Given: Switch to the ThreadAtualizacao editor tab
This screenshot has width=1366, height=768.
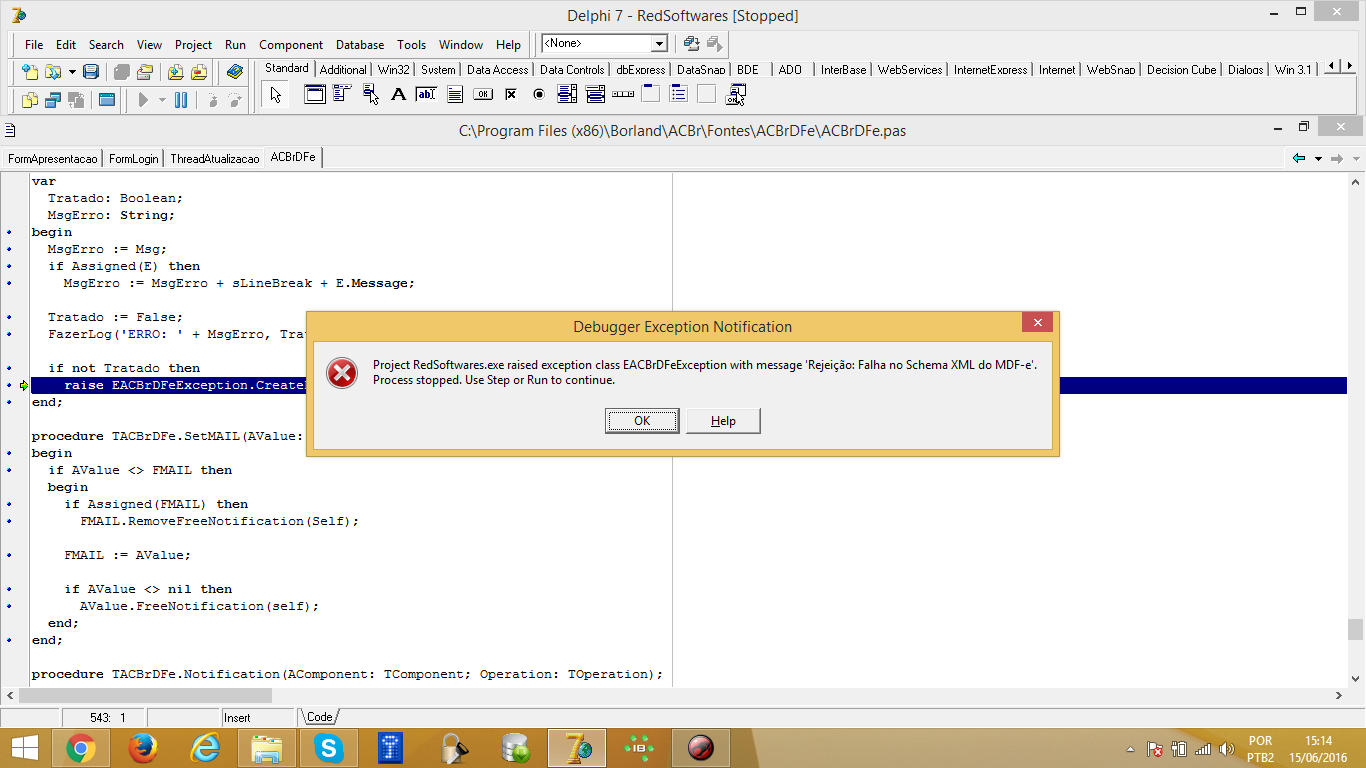Looking at the screenshot, I should point(215,158).
